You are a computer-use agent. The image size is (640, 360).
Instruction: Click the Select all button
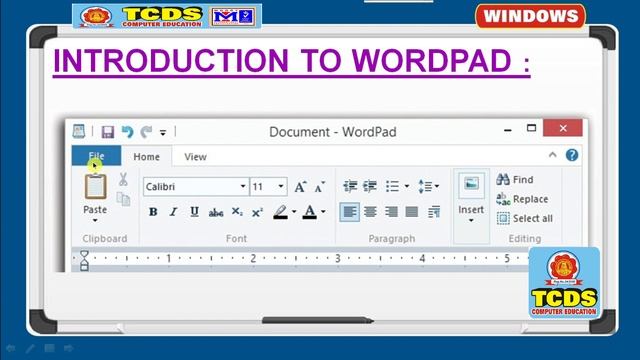(x=525, y=218)
